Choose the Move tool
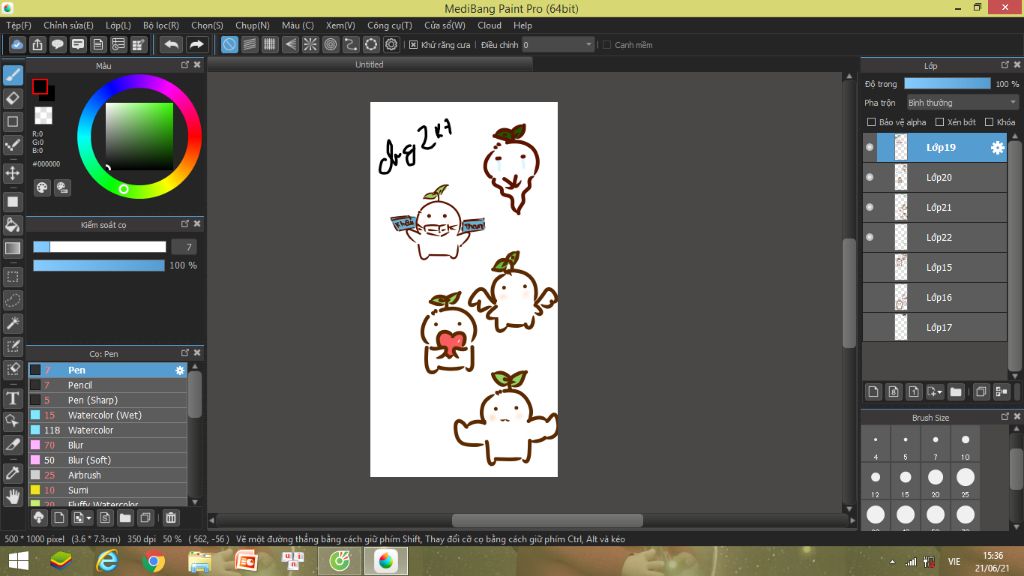This screenshot has height=576, width=1024. tap(13, 173)
